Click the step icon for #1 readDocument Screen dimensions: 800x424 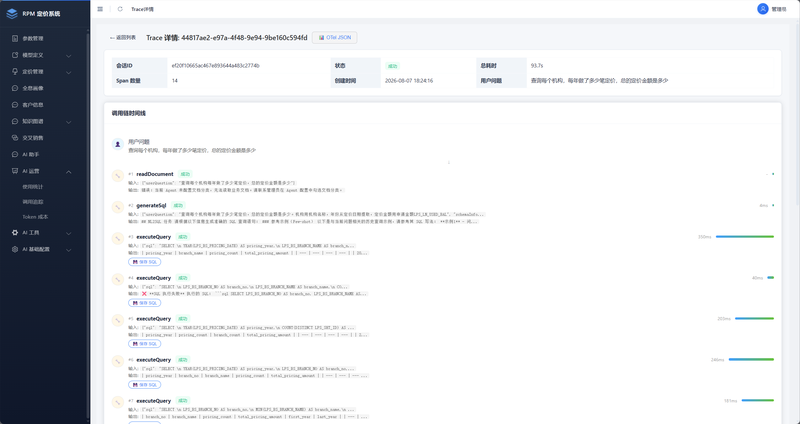pos(118,176)
